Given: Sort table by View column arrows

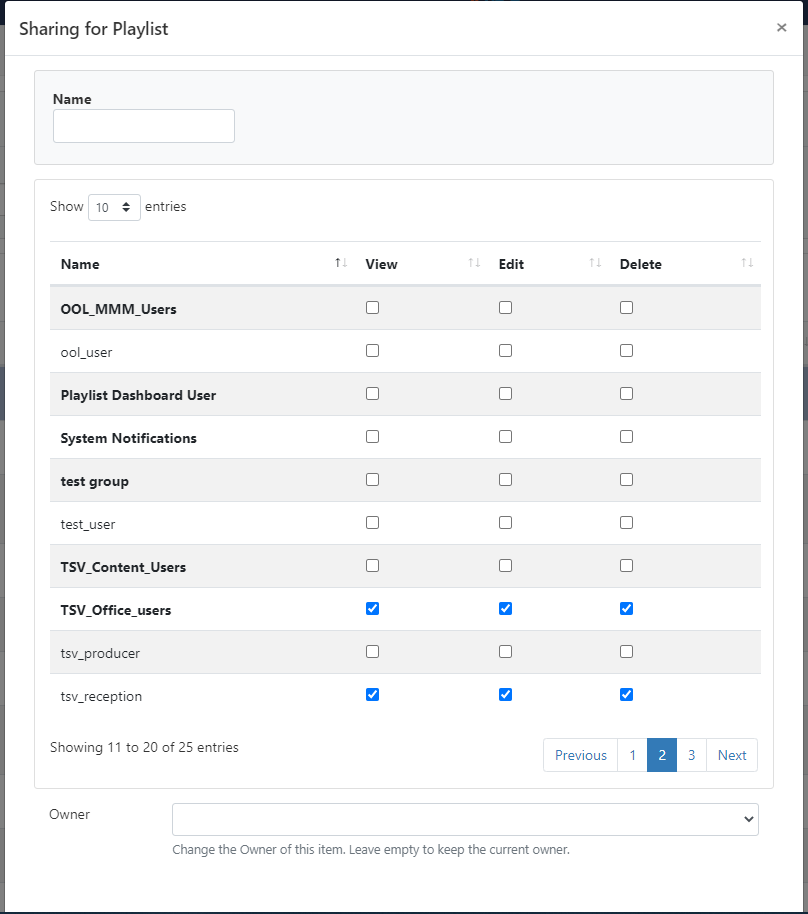Looking at the screenshot, I should click(475, 263).
